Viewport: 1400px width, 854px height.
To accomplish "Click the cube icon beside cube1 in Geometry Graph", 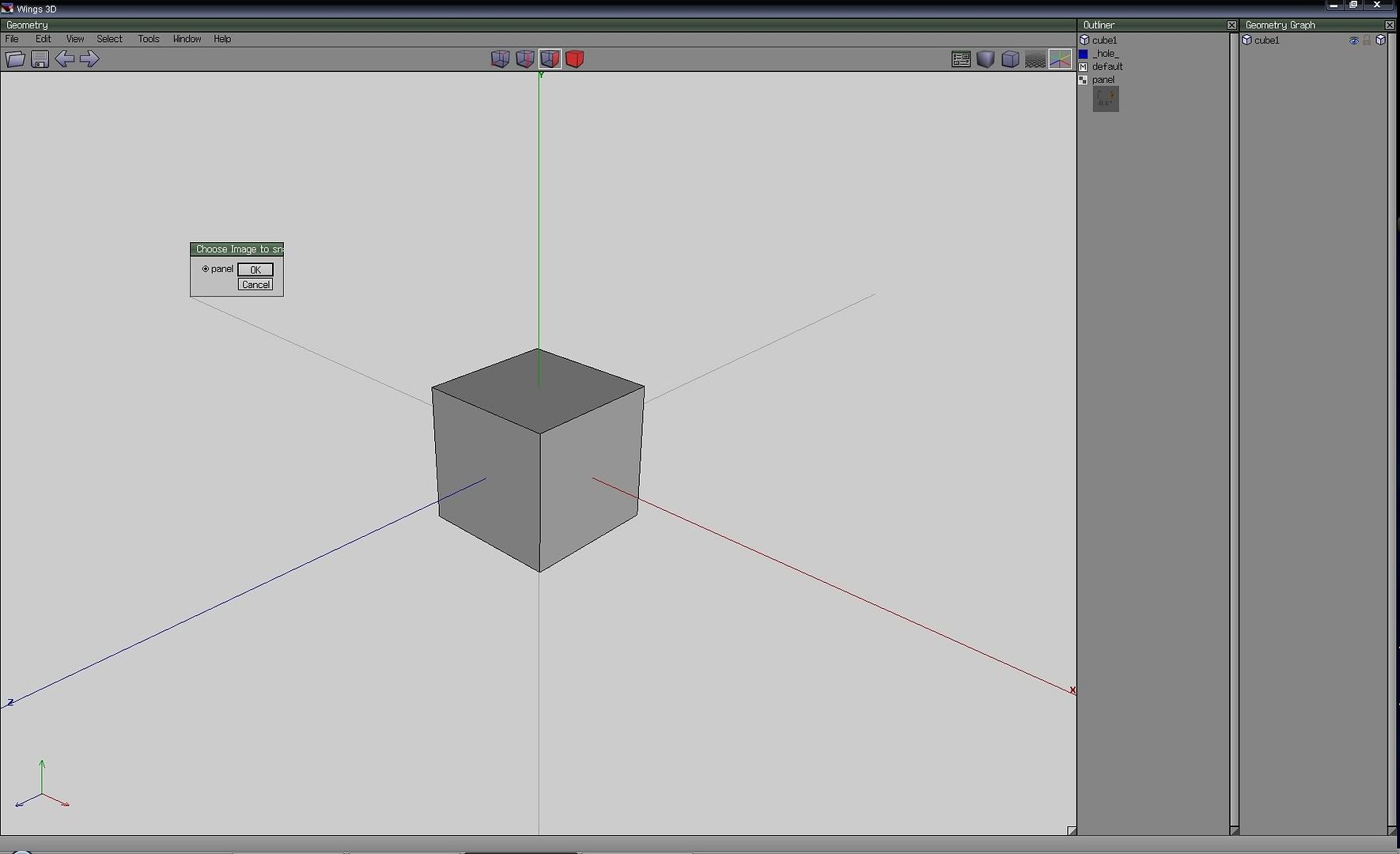I will pos(1247,40).
